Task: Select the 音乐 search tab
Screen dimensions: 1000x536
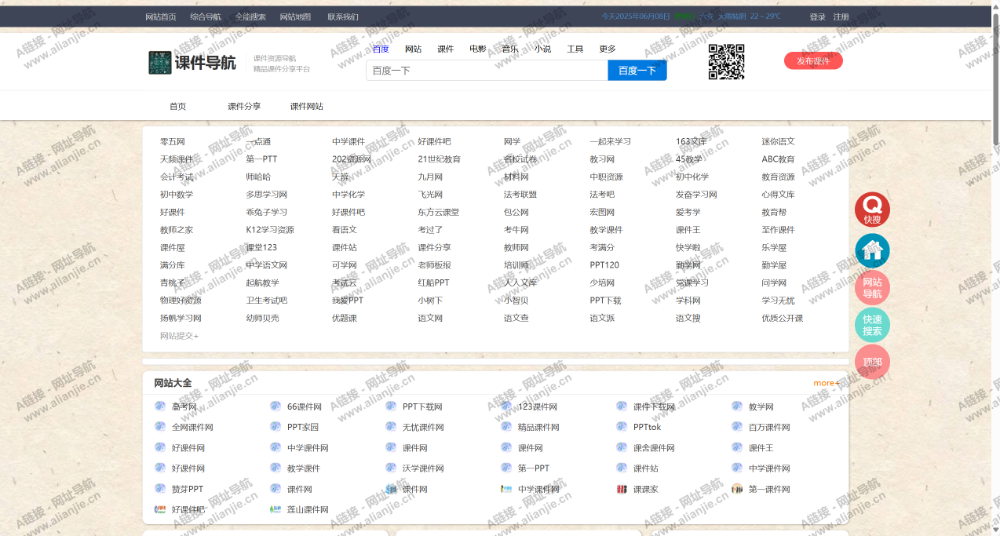Action: tap(510, 48)
